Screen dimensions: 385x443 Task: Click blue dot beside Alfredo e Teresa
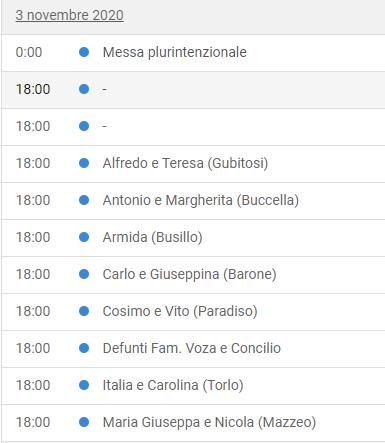(x=84, y=163)
